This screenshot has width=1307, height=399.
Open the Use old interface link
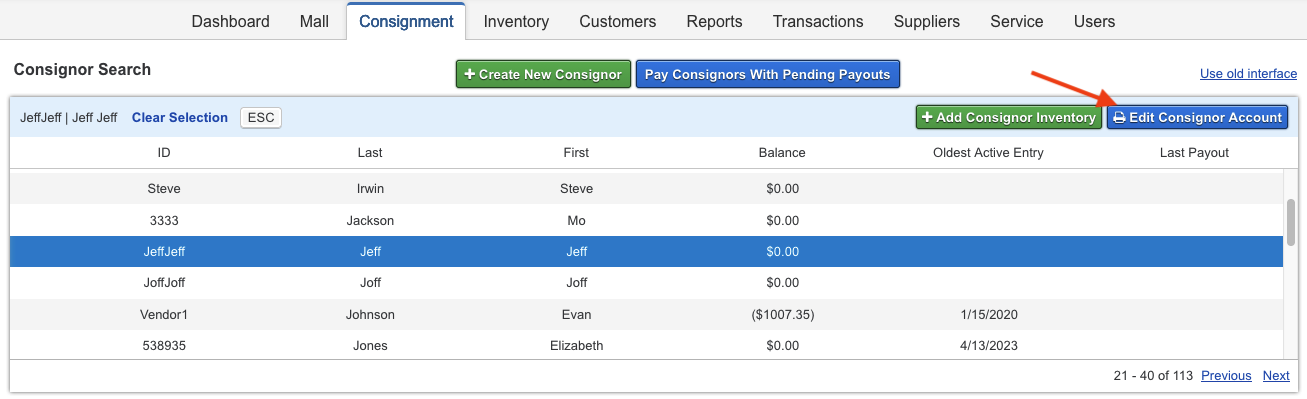click(1248, 75)
